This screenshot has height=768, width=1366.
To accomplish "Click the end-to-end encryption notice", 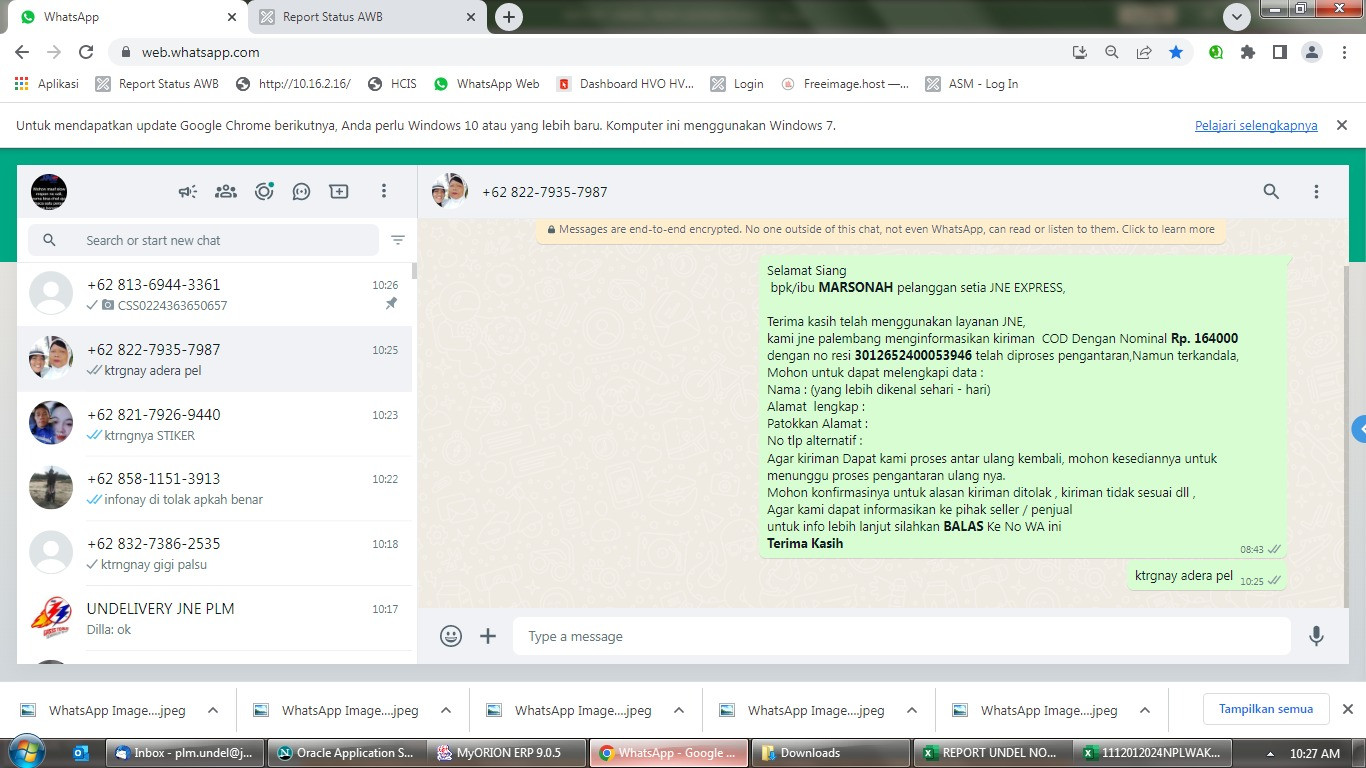I will click(x=880, y=229).
